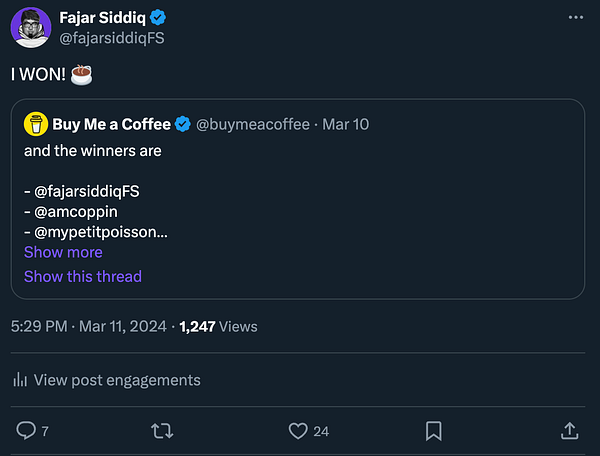
Task: Open the share post icon
Action: [x=569, y=430]
